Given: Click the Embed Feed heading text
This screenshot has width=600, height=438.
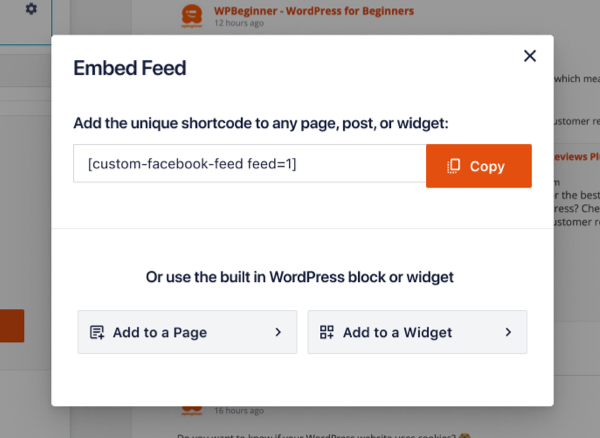Looking at the screenshot, I should click(130, 69).
